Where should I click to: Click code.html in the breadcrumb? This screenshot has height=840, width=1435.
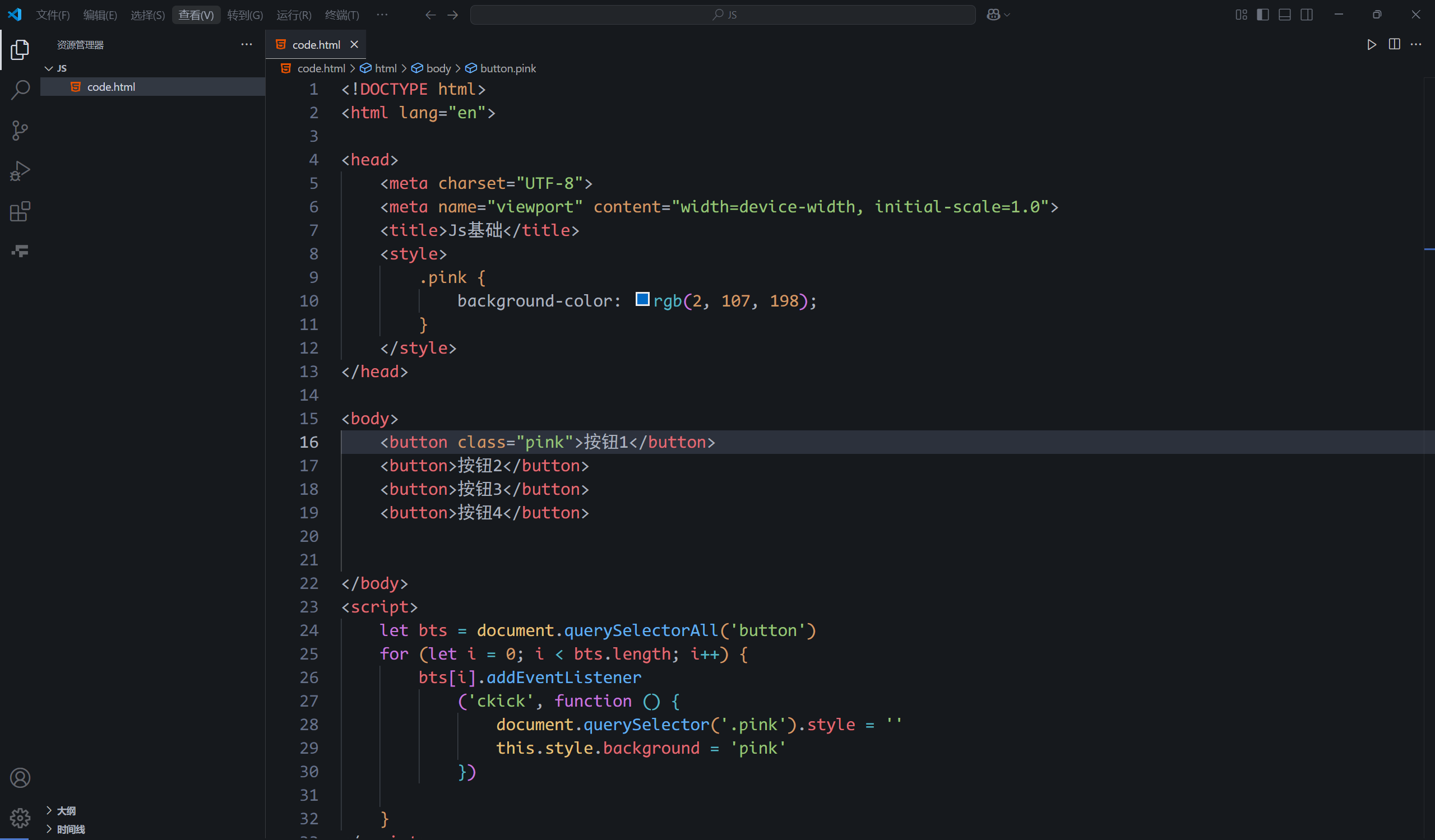321,68
